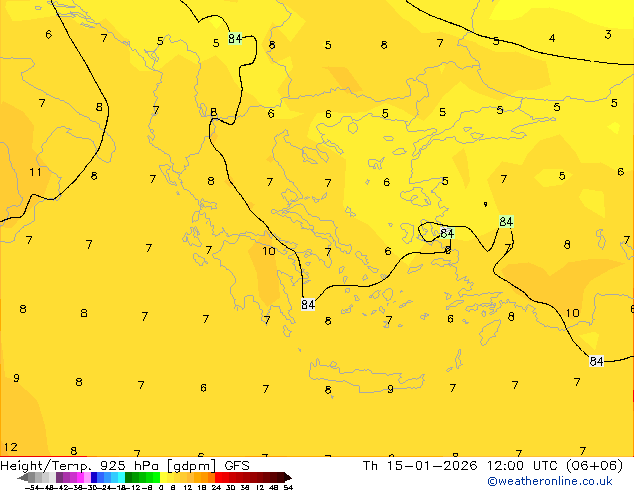Pick the purple swatch above -42 in legend
Image resolution: width=634 pixels, height=490 pixels.
click(59, 477)
